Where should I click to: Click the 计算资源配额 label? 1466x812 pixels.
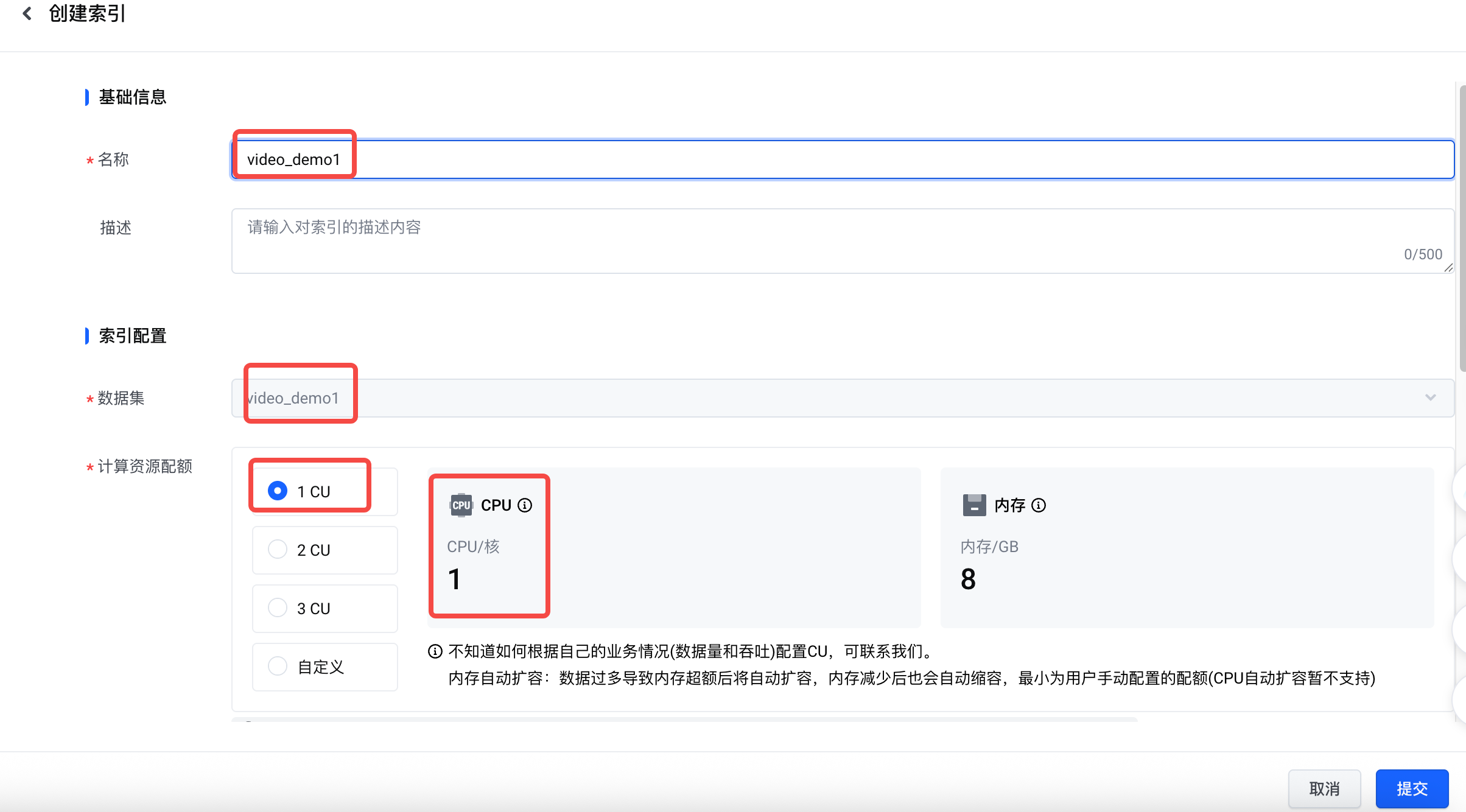tap(145, 466)
